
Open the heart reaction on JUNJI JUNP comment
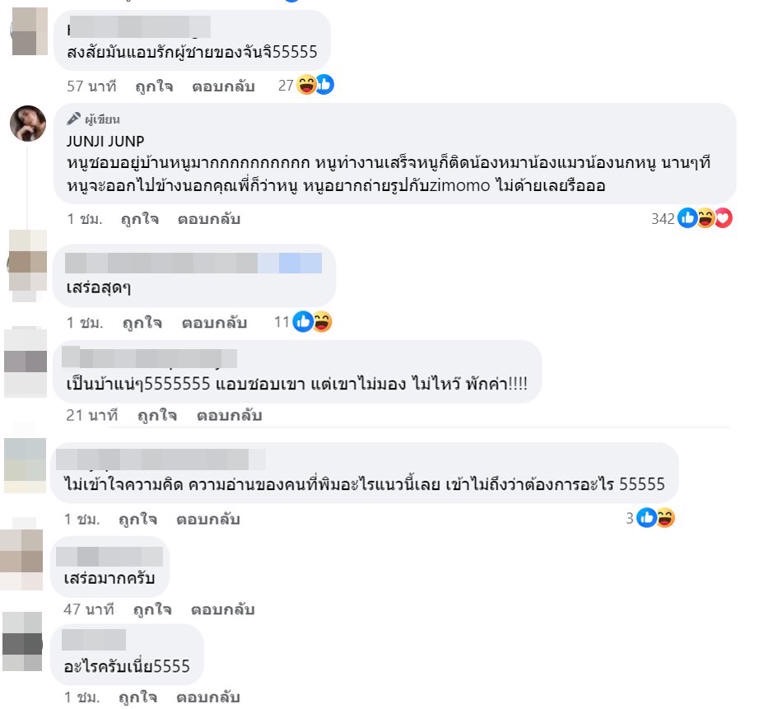723,218
